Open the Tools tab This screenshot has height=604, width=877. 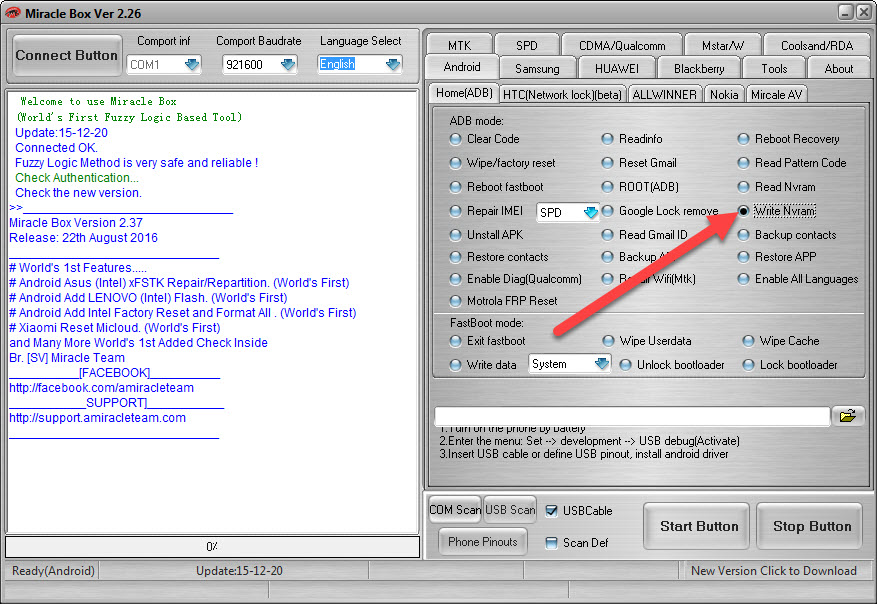click(x=774, y=68)
